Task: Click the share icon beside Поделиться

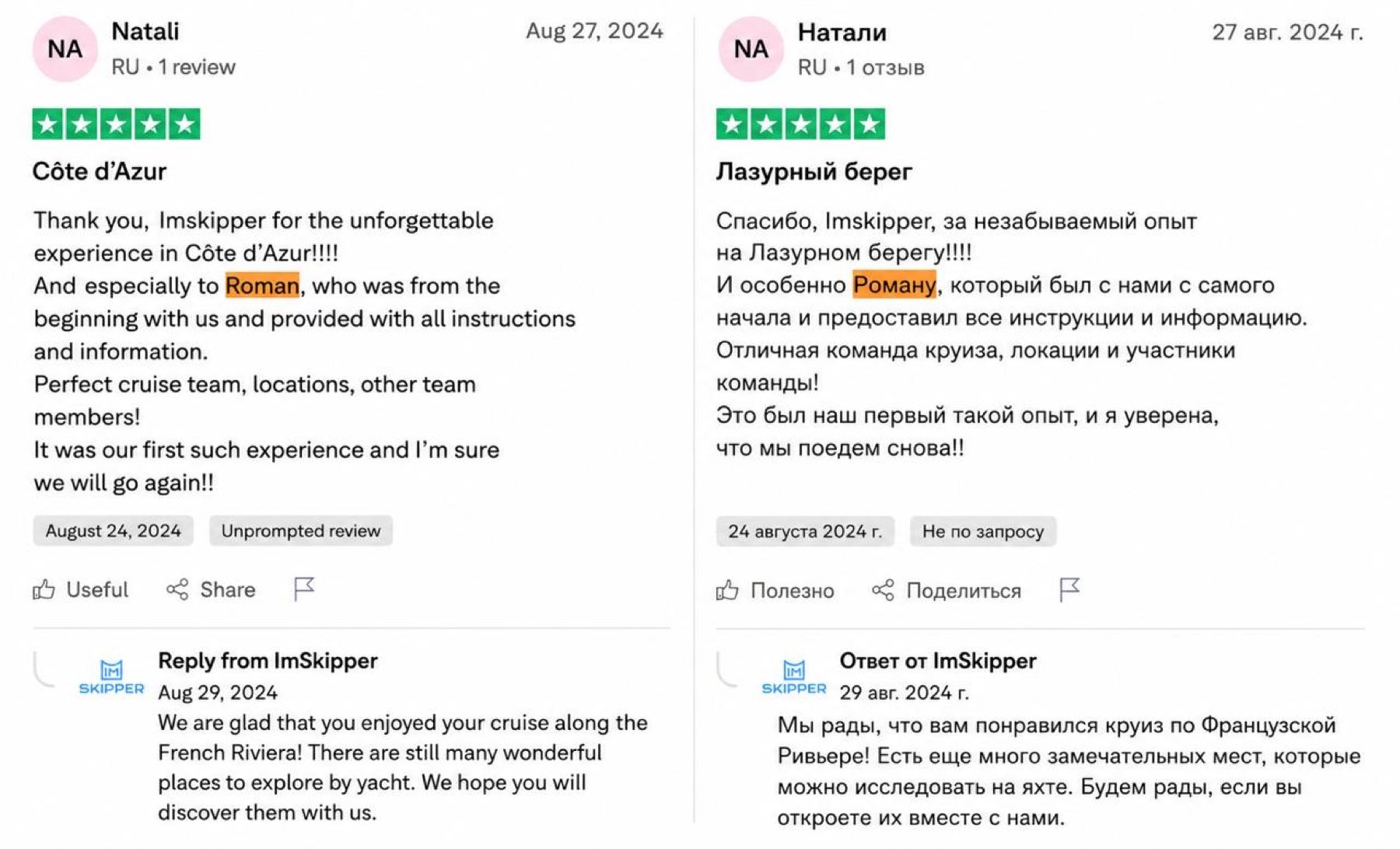Action: 883,591
